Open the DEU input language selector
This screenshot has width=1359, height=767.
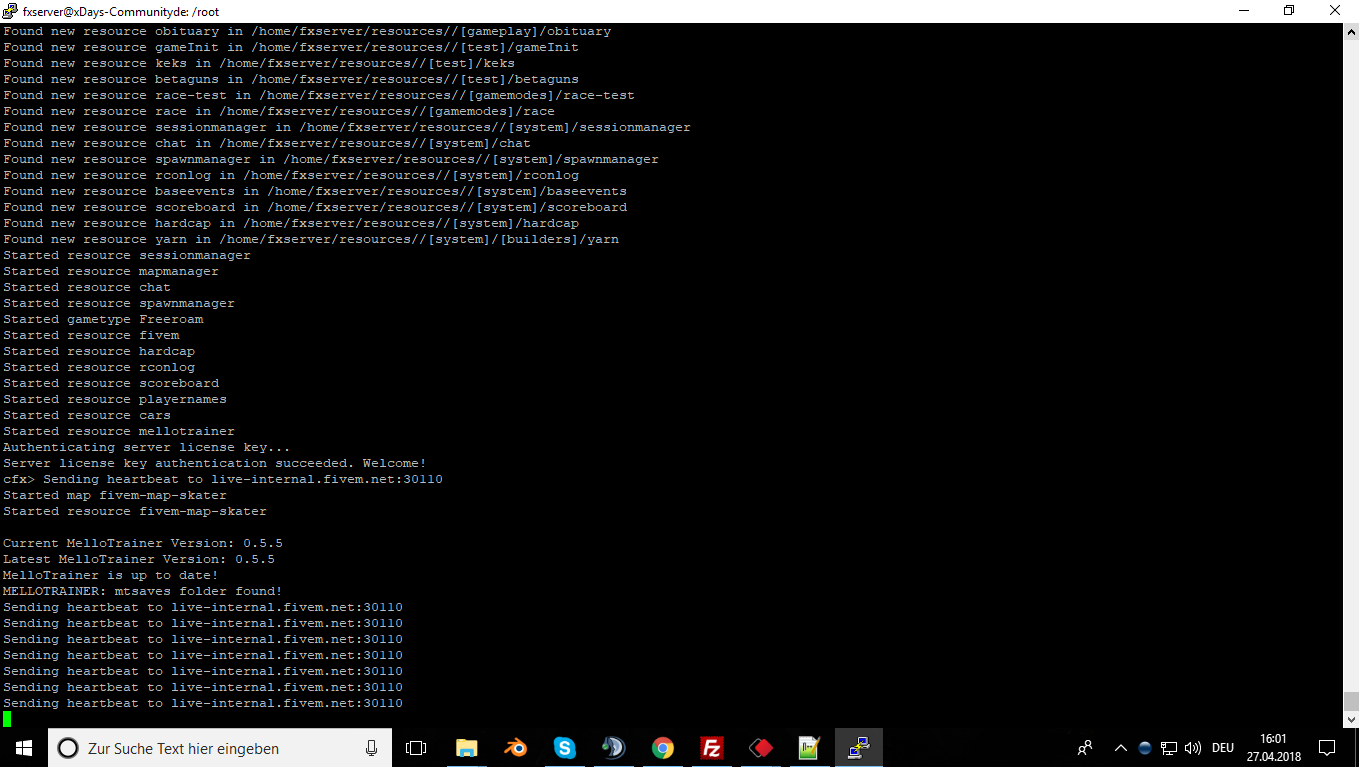click(x=1223, y=748)
